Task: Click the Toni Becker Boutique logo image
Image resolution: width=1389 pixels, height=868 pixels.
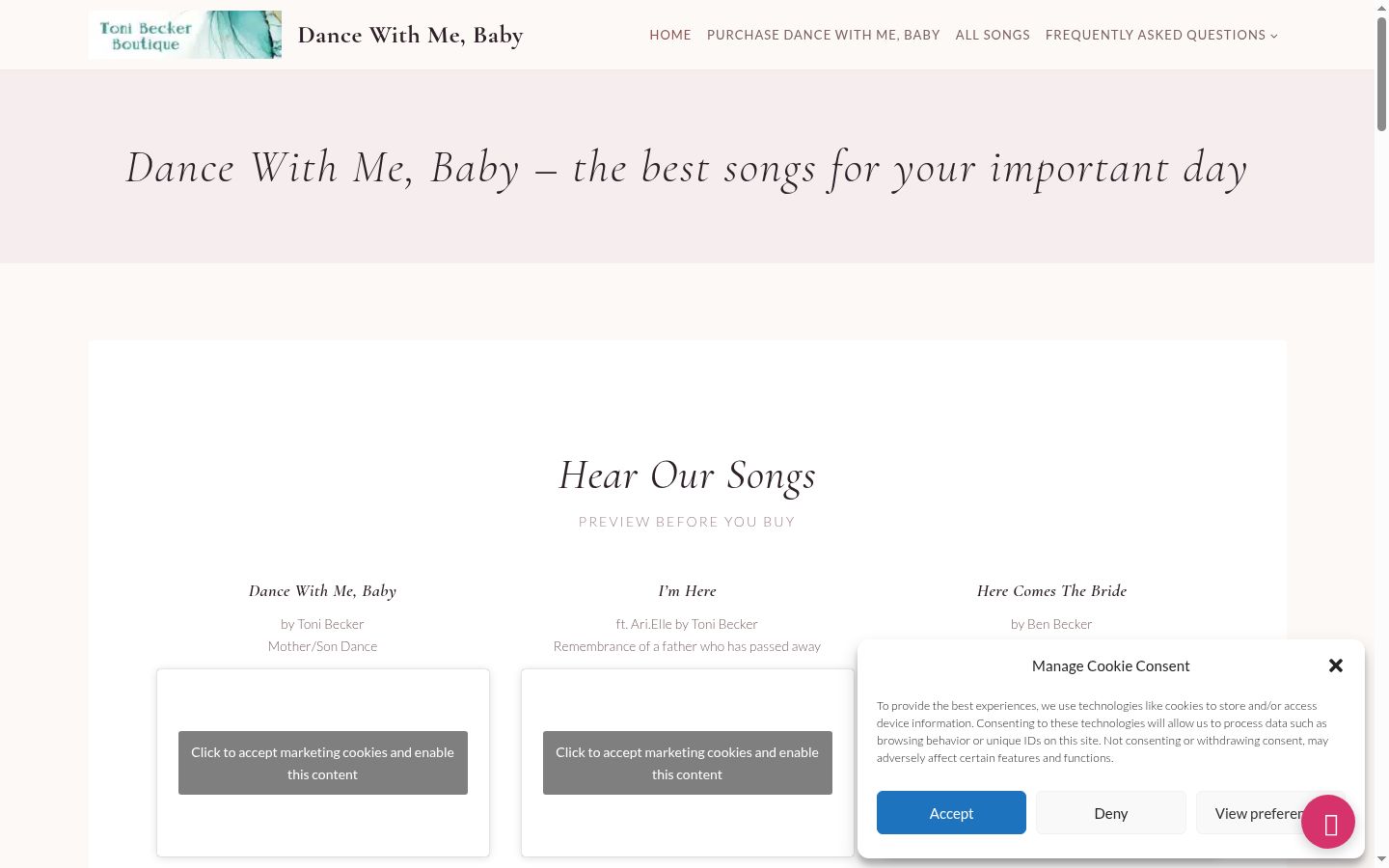Action: tap(185, 35)
